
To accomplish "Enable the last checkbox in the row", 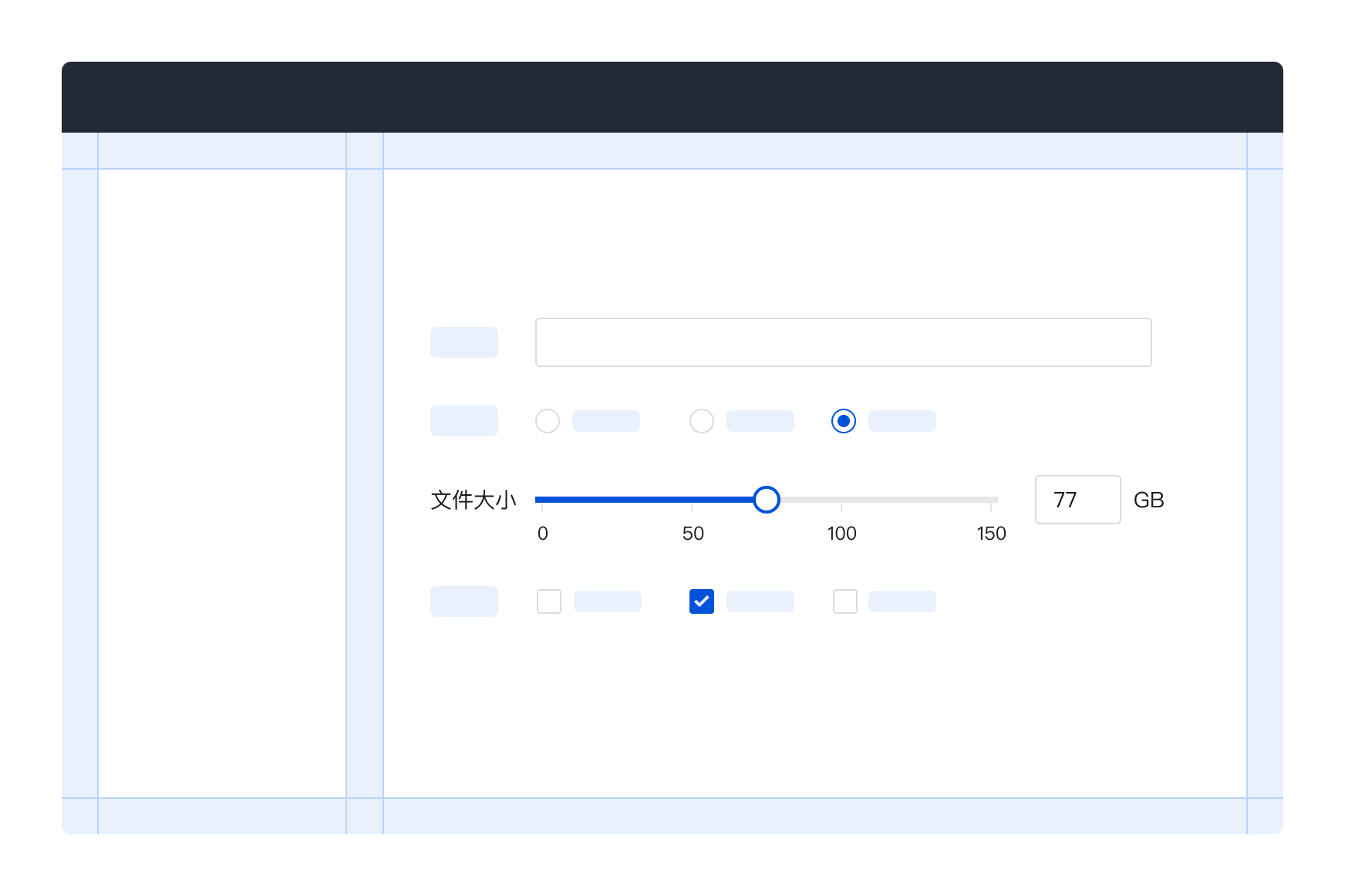I will (x=844, y=601).
